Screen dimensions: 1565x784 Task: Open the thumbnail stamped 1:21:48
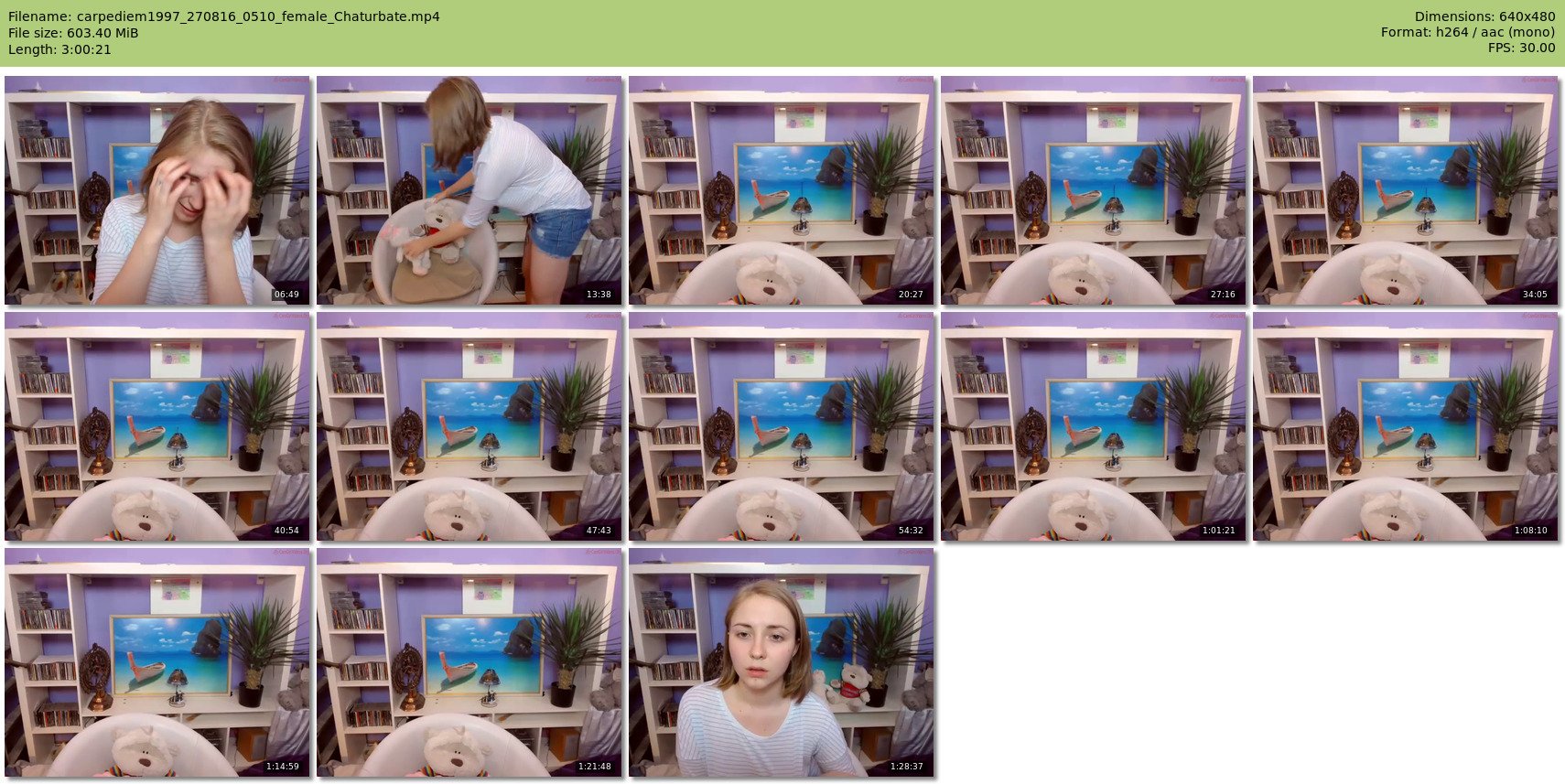pos(469,662)
